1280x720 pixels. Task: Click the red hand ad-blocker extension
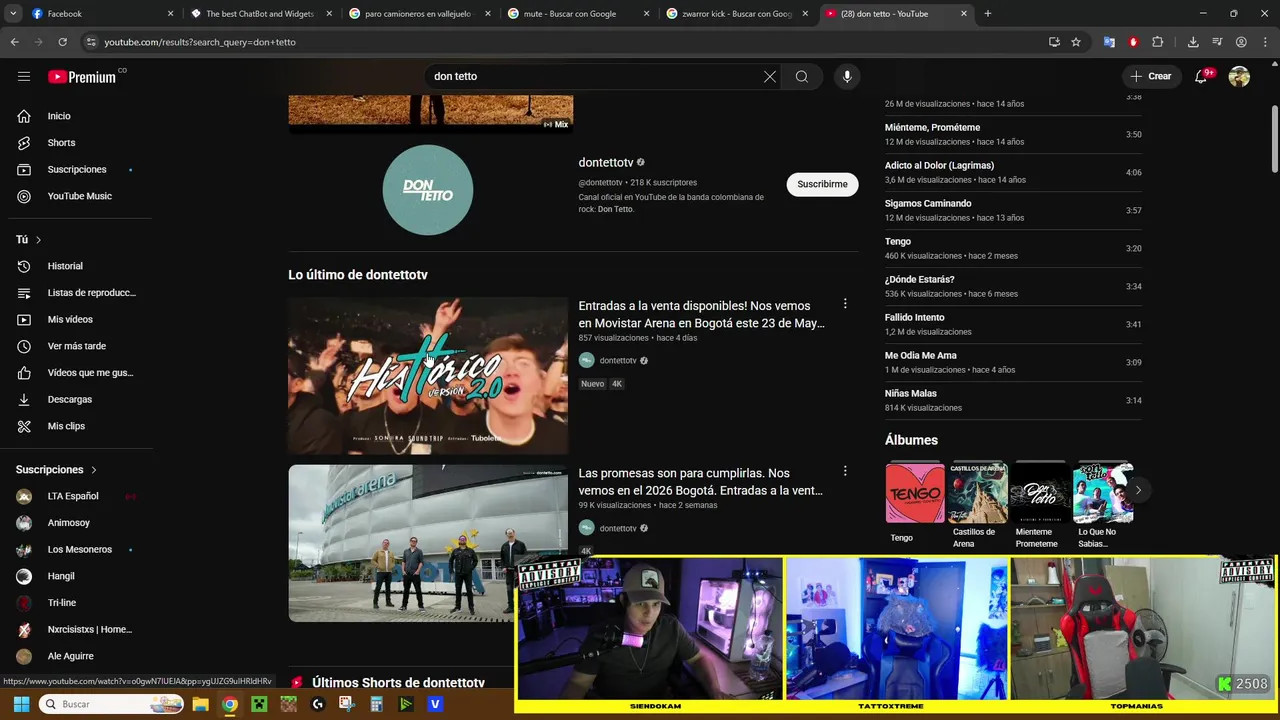(1133, 42)
